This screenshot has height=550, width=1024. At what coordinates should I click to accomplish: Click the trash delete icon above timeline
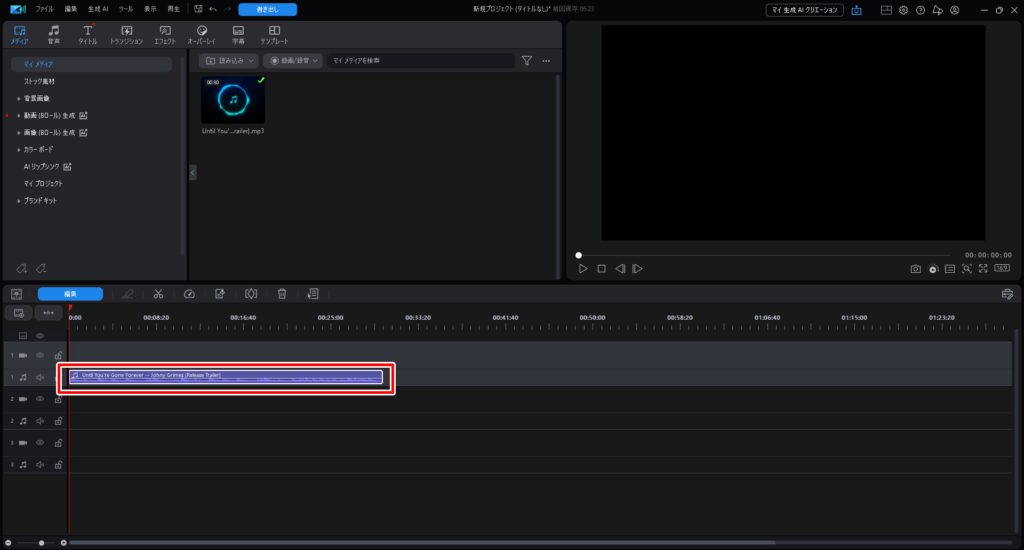(x=282, y=294)
